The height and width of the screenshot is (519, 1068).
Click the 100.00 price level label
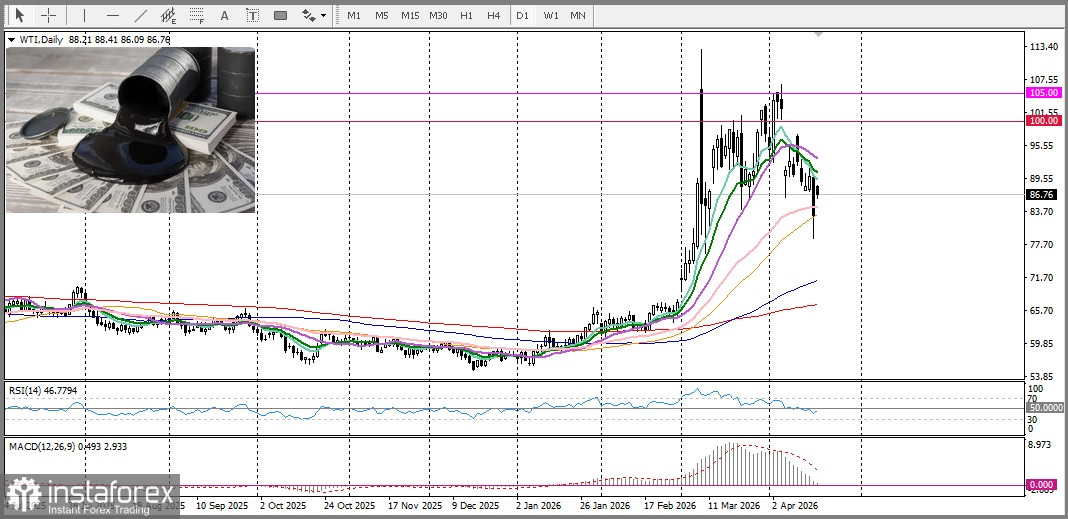pyautogui.click(x=1044, y=120)
